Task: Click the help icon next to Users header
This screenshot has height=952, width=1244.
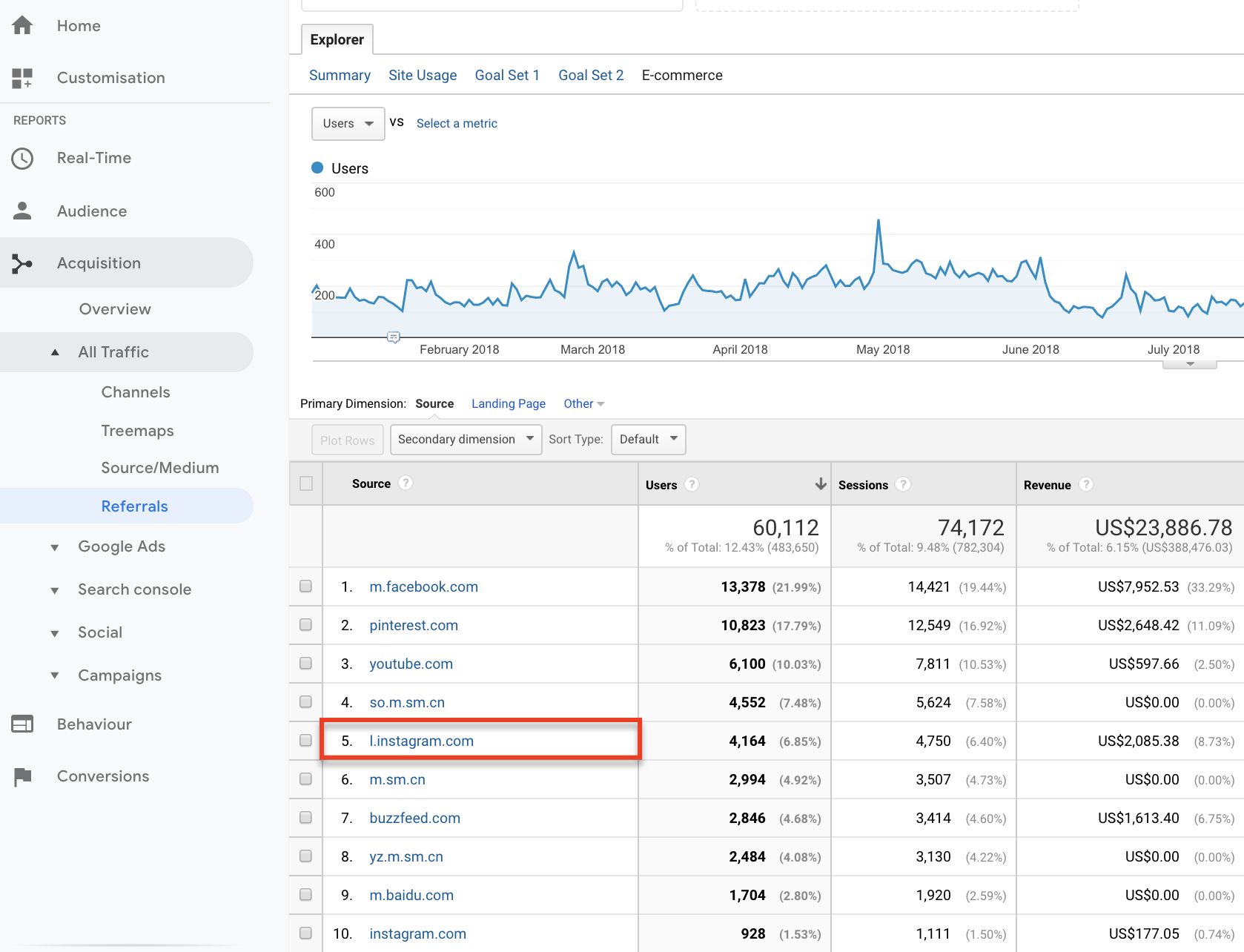Action: [x=692, y=484]
